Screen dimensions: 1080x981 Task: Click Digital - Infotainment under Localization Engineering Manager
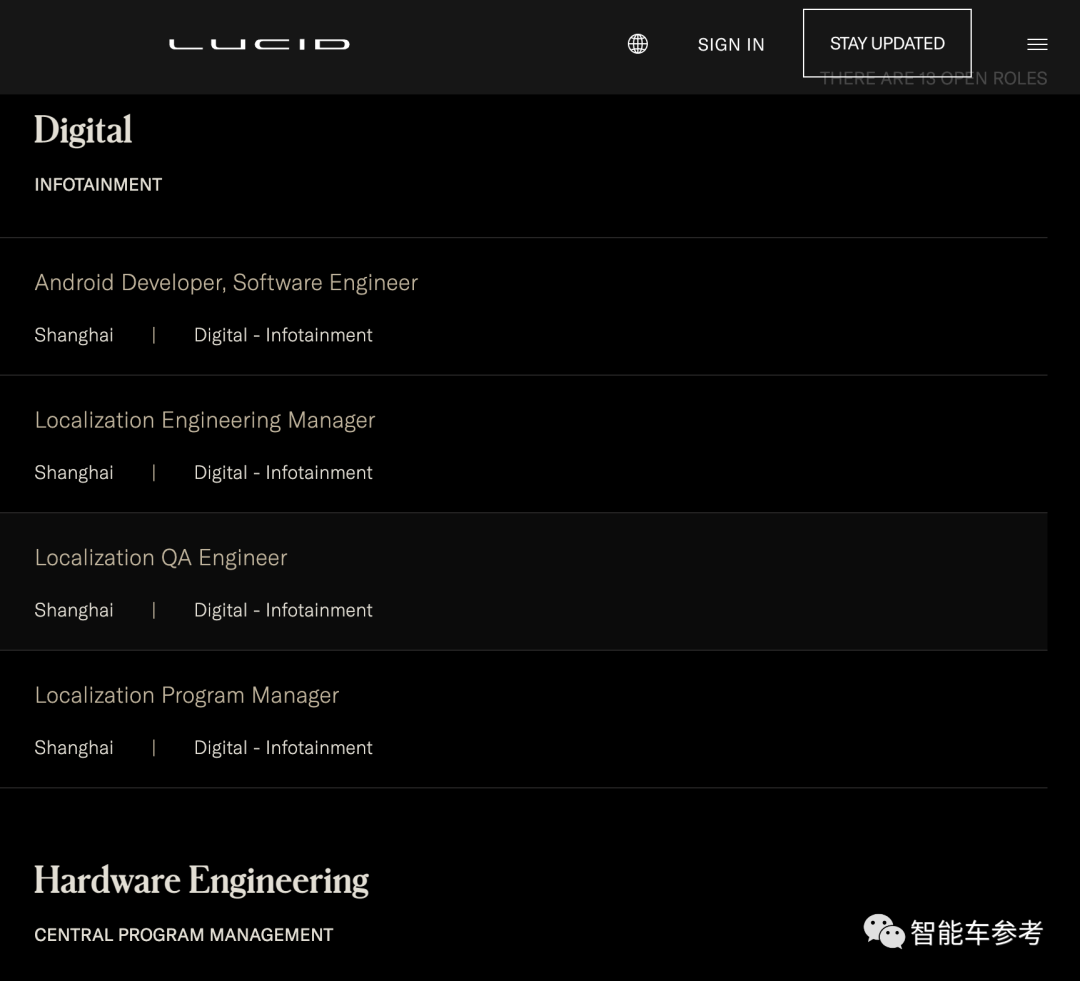click(283, 473)
